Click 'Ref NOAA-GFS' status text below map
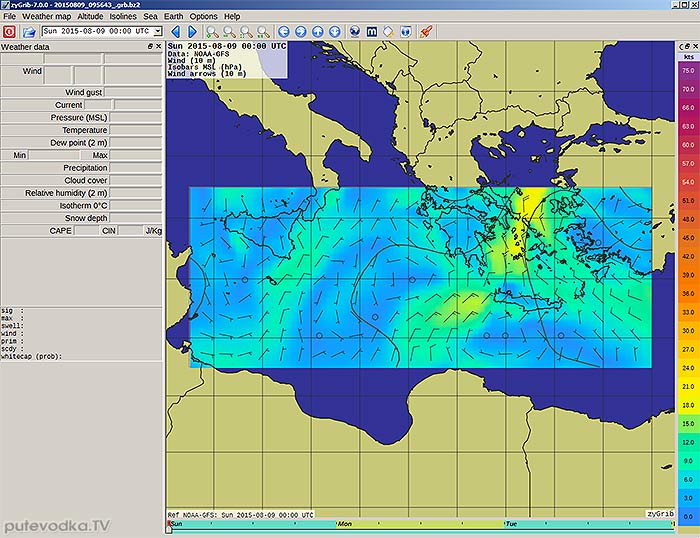This screenshot has height=538, width=700. click(x=241, y=515)
